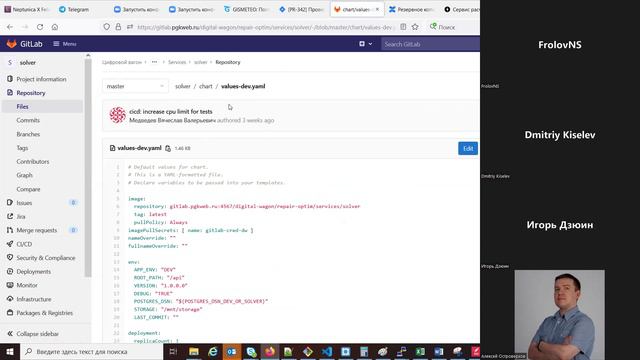Click the shield tracking protection icon
The height and width of the screenshot is (360, 640).
[107, 27]
